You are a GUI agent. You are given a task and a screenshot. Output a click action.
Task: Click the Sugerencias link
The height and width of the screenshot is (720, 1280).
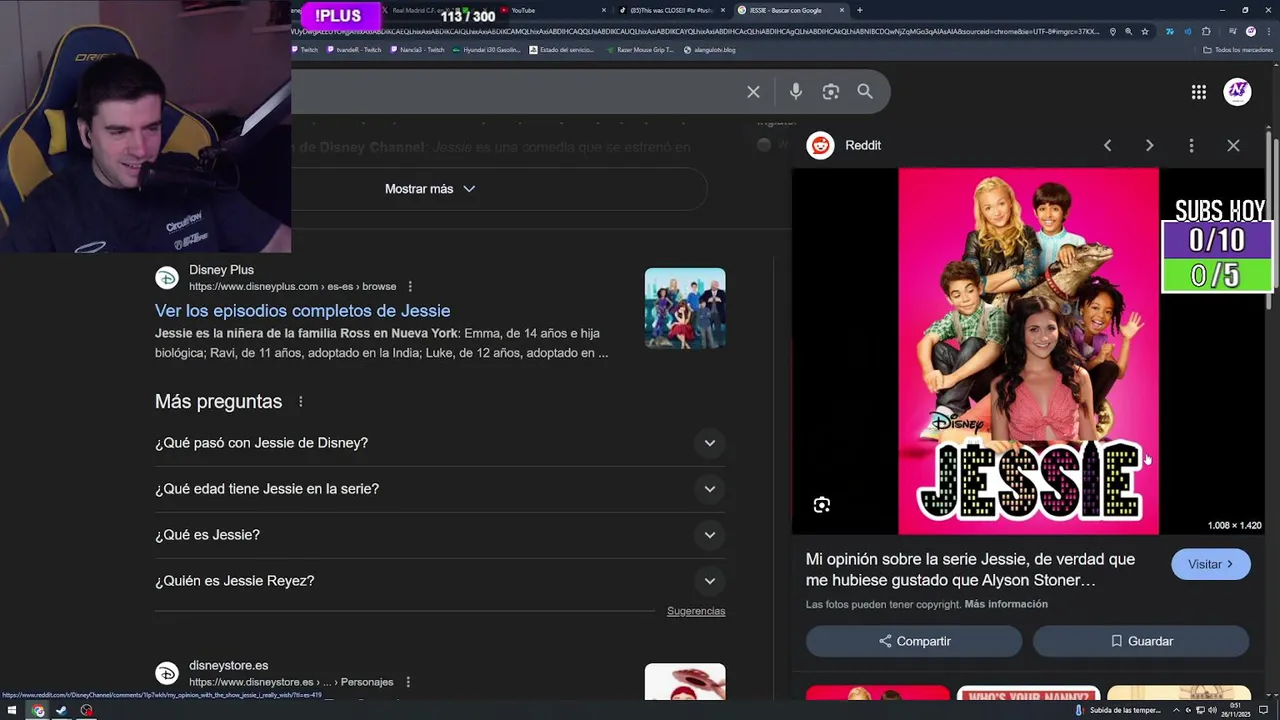[x=696, y=611]
